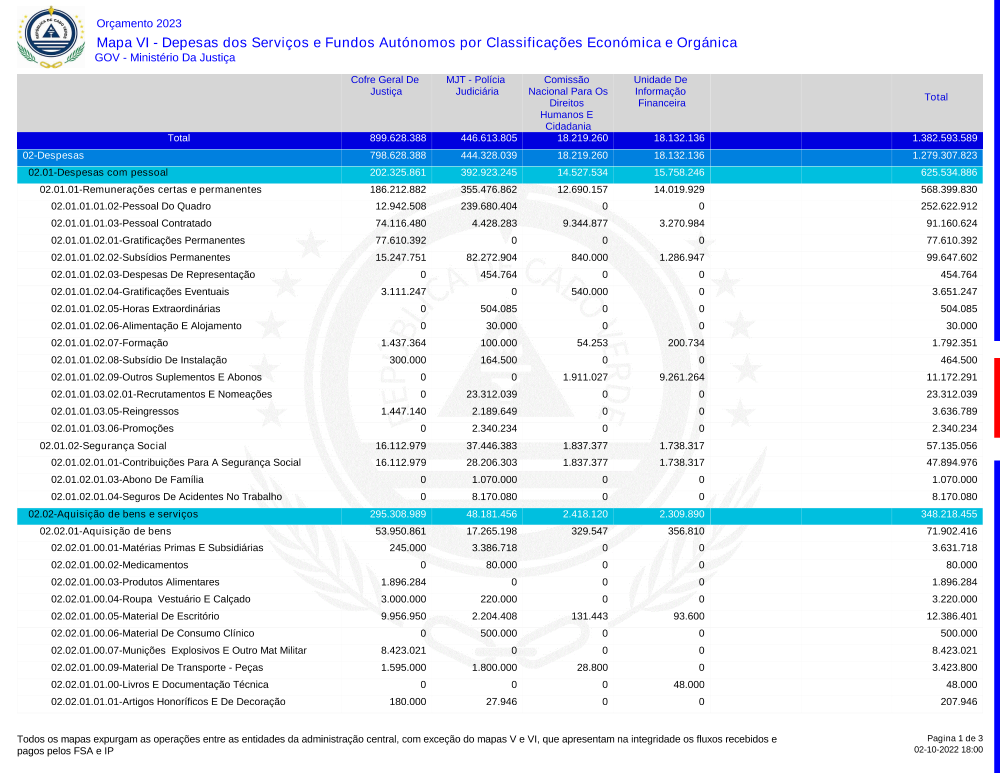Click the red marker on right edge
This screenshot has width=1000, height=773.
click(996, 383)
